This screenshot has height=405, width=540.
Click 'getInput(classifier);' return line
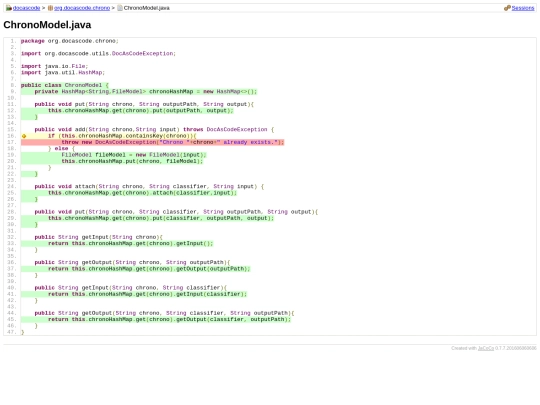click(x=134, y=294)
